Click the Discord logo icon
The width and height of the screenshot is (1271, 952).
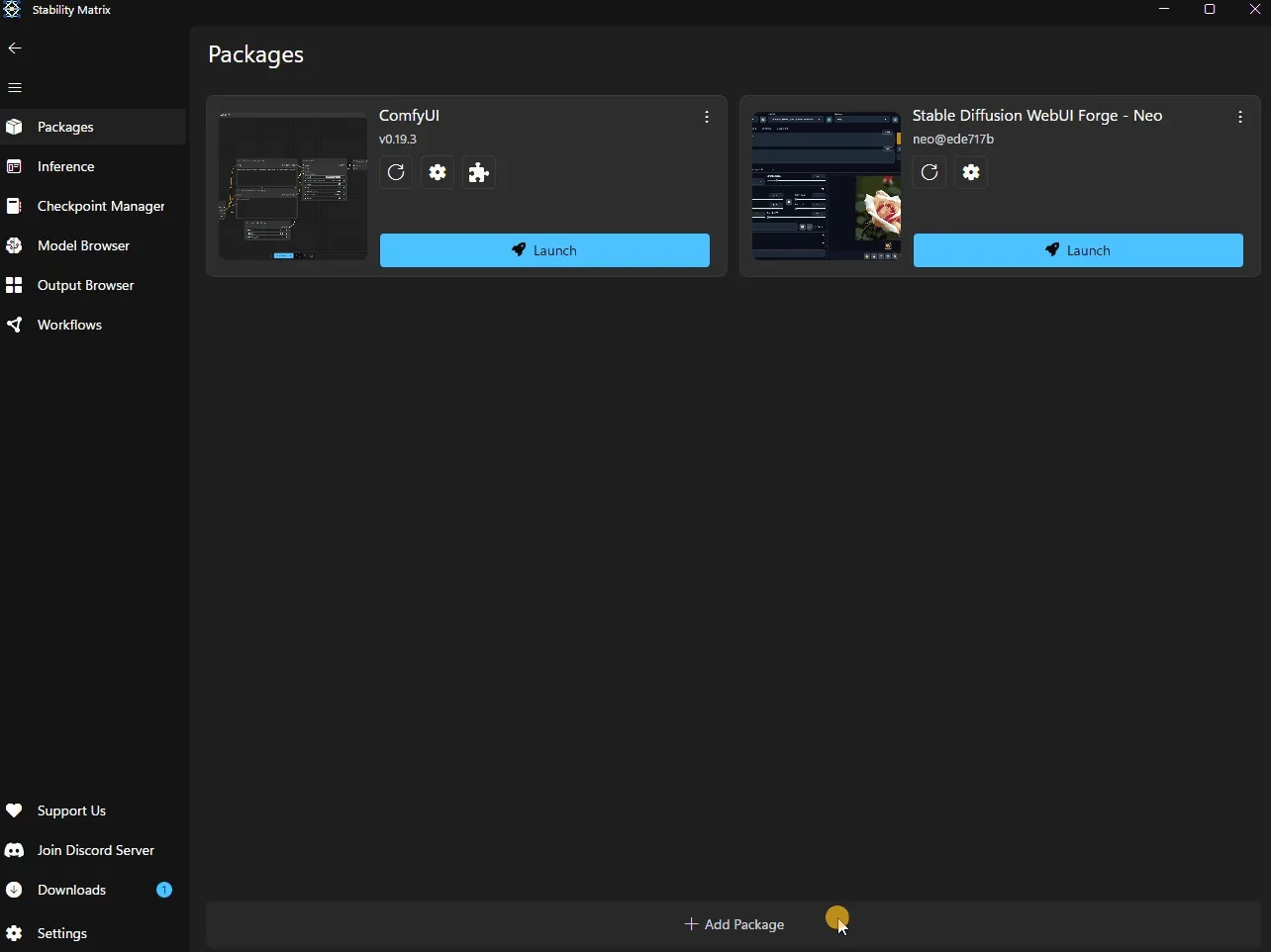[14, 851]
